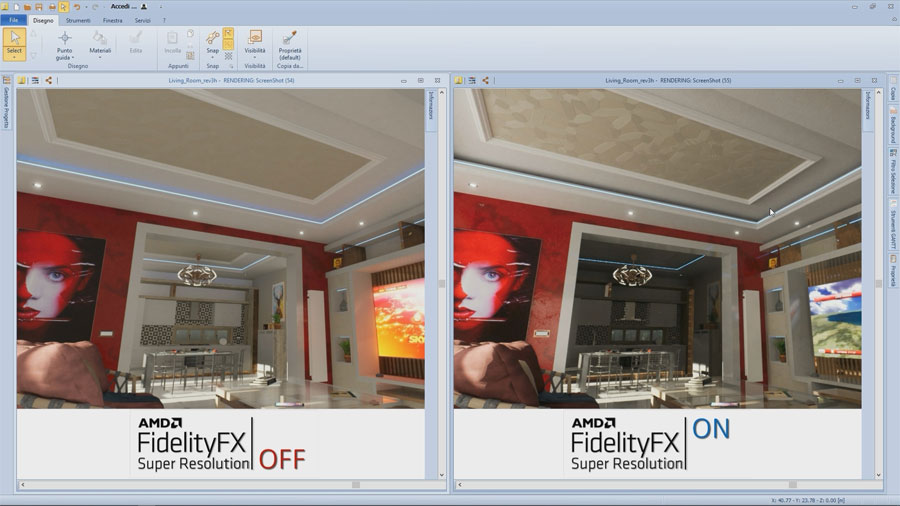This screenshot has width=900, height=506.
Task: Click scroll-down arrow in ScreenShot (54) view
Action: tap(442, 475)
